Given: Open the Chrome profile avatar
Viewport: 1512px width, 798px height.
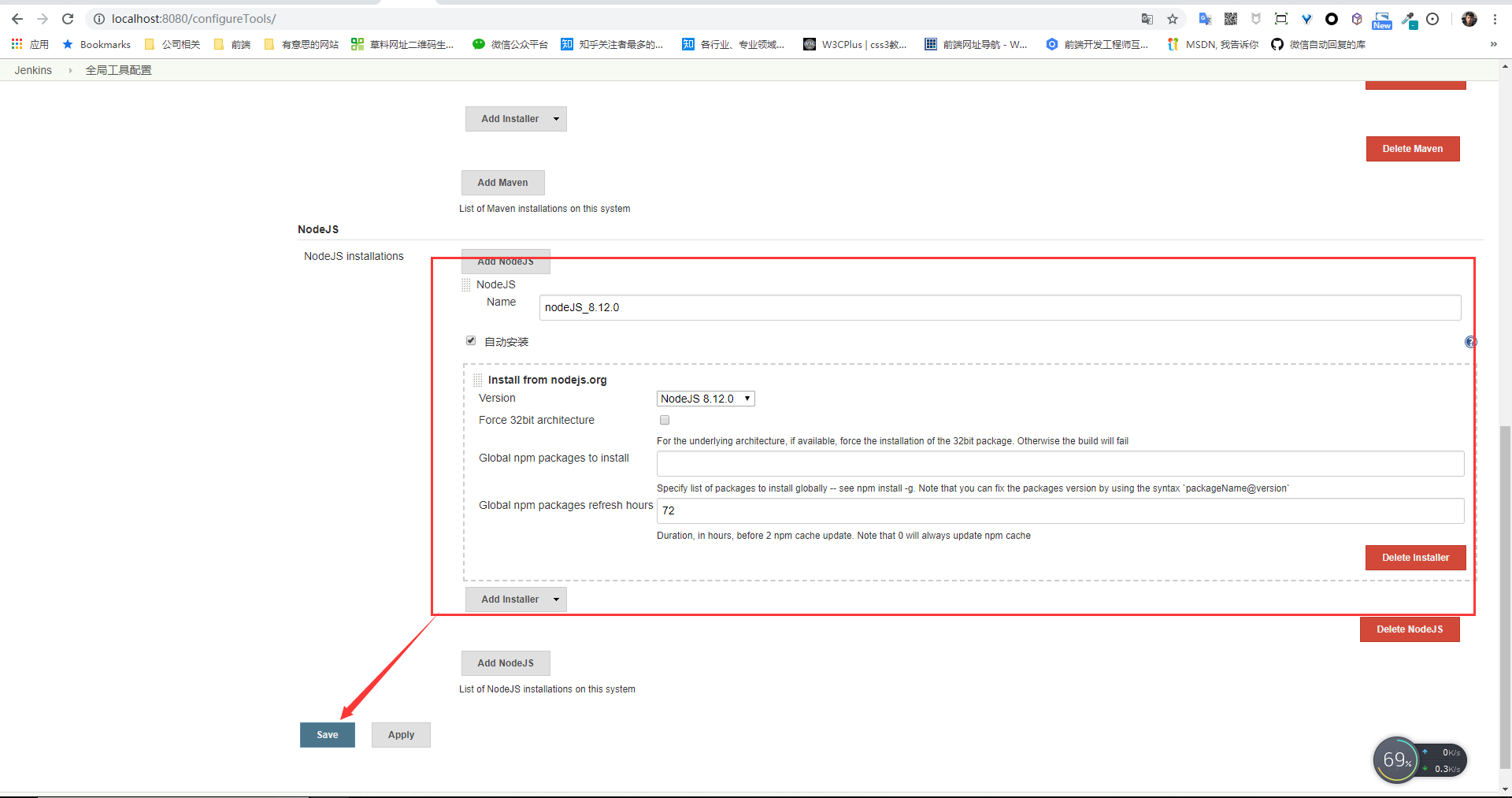Looking at the screenshot, I should point(1469,19).
